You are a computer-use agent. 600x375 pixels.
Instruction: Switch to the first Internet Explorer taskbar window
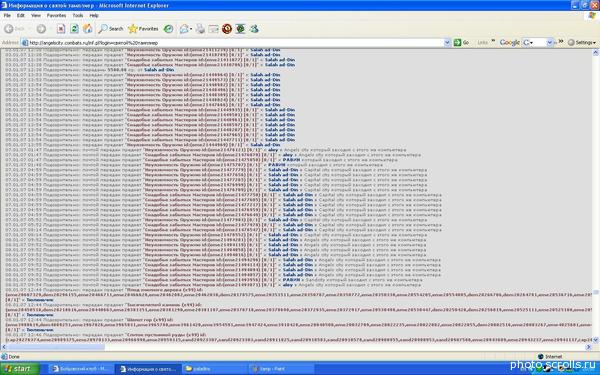81,369
